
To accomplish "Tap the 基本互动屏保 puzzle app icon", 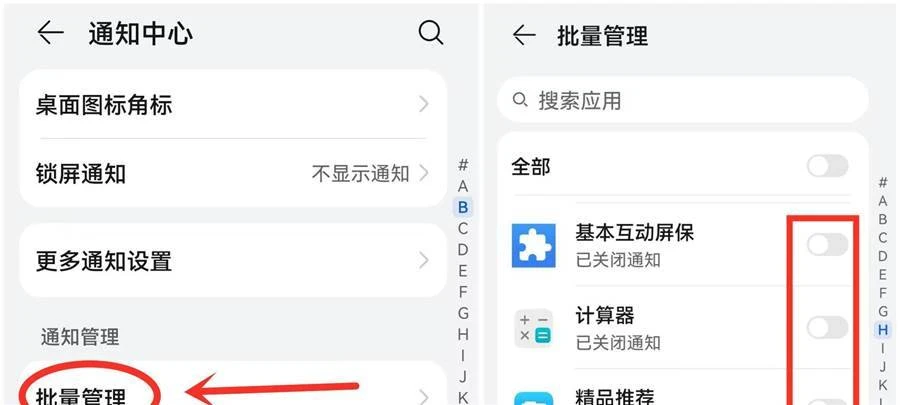I will (x=534, y=246).
